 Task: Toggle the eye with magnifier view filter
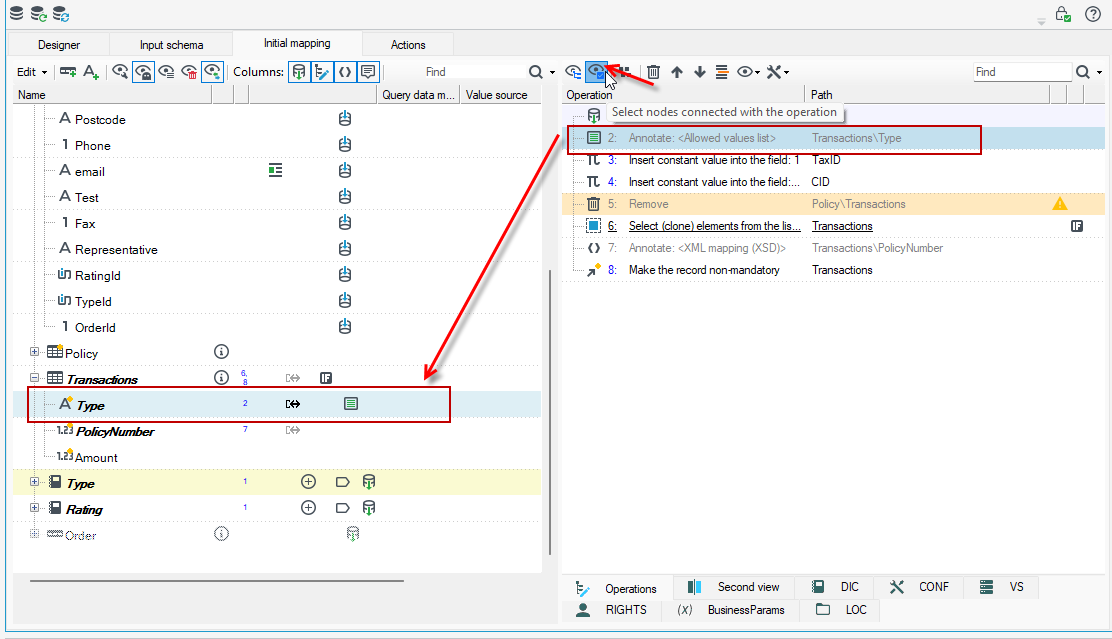(120, 72)
